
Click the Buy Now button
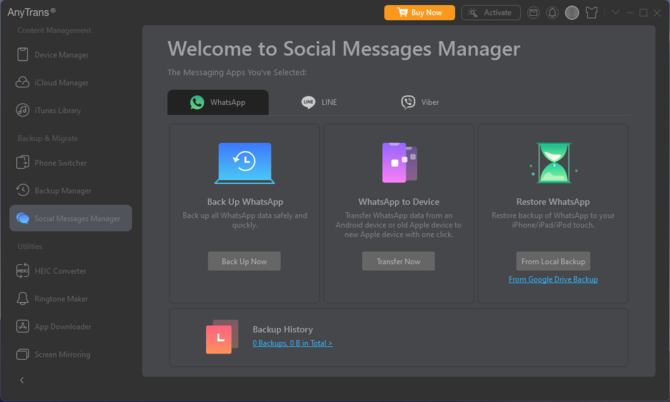[x=419, y=12]
